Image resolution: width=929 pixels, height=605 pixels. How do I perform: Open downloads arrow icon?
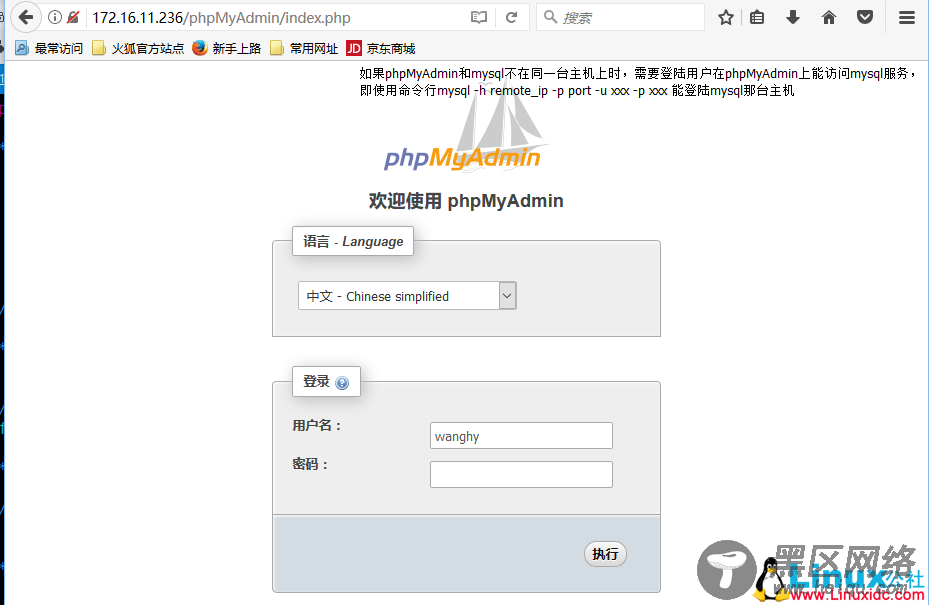pos(793,17)
